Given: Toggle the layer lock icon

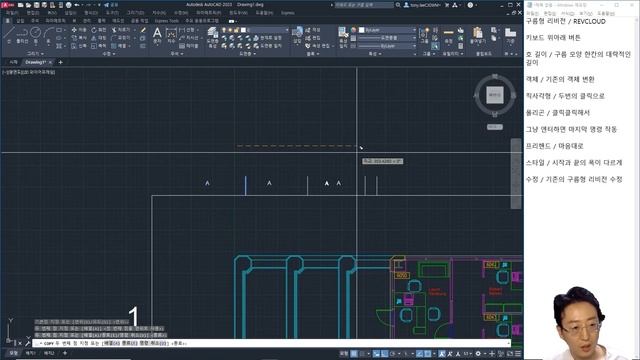Looking at the screenshot, I should [x=236, y=30].
